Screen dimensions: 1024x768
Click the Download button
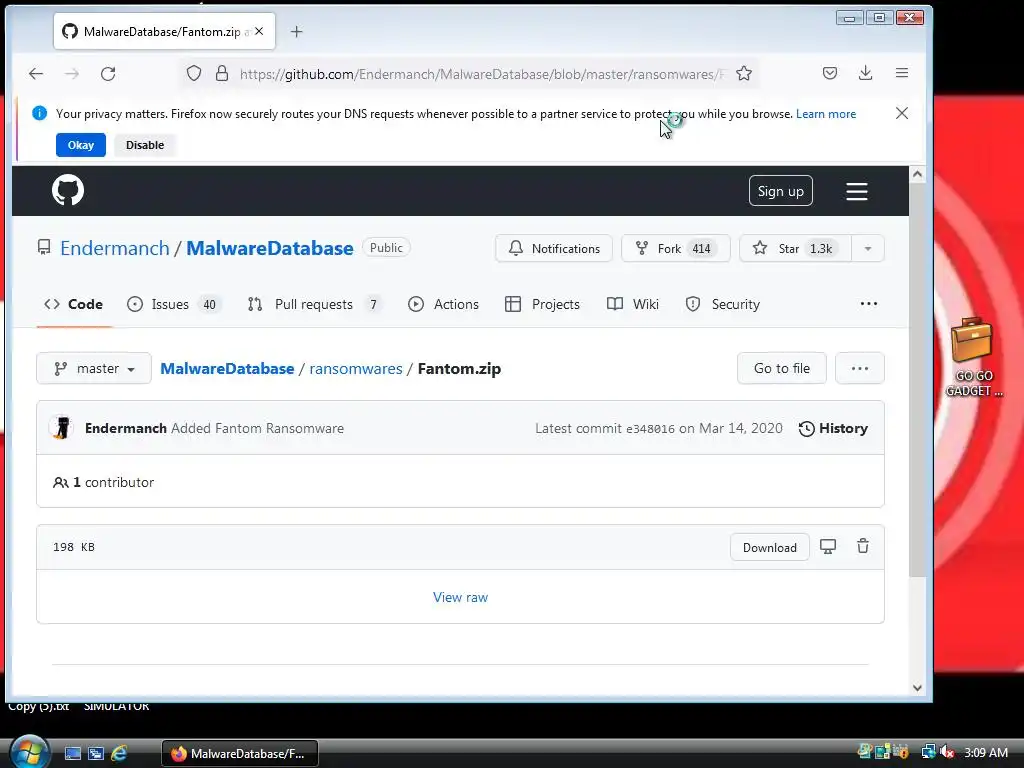pos(770,547)
